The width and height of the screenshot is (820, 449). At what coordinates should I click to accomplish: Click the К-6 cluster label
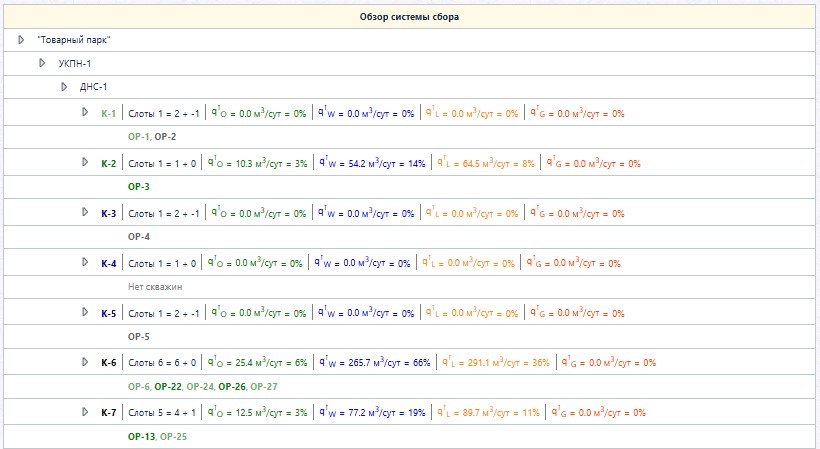click(109, 363)
